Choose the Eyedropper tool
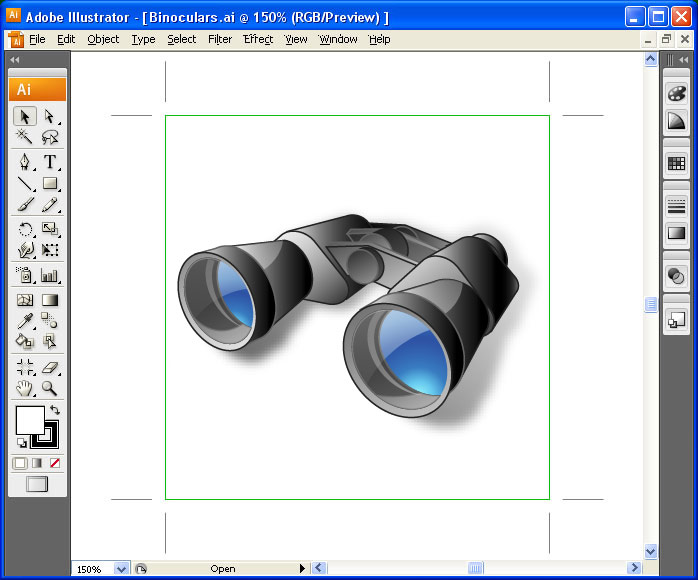 pyautogui.click(x=26, y=320)
